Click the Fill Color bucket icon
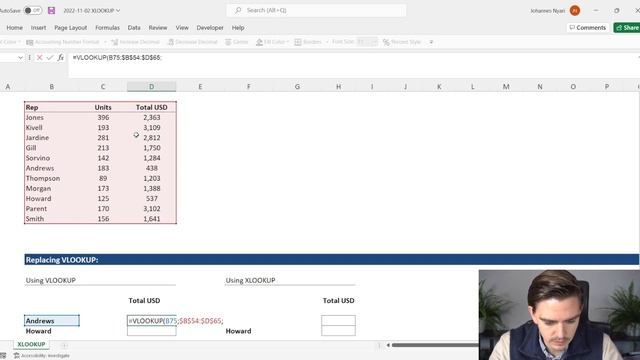This screenshot has width=640, height=360. pyautogui.click(x=259, y=42)
